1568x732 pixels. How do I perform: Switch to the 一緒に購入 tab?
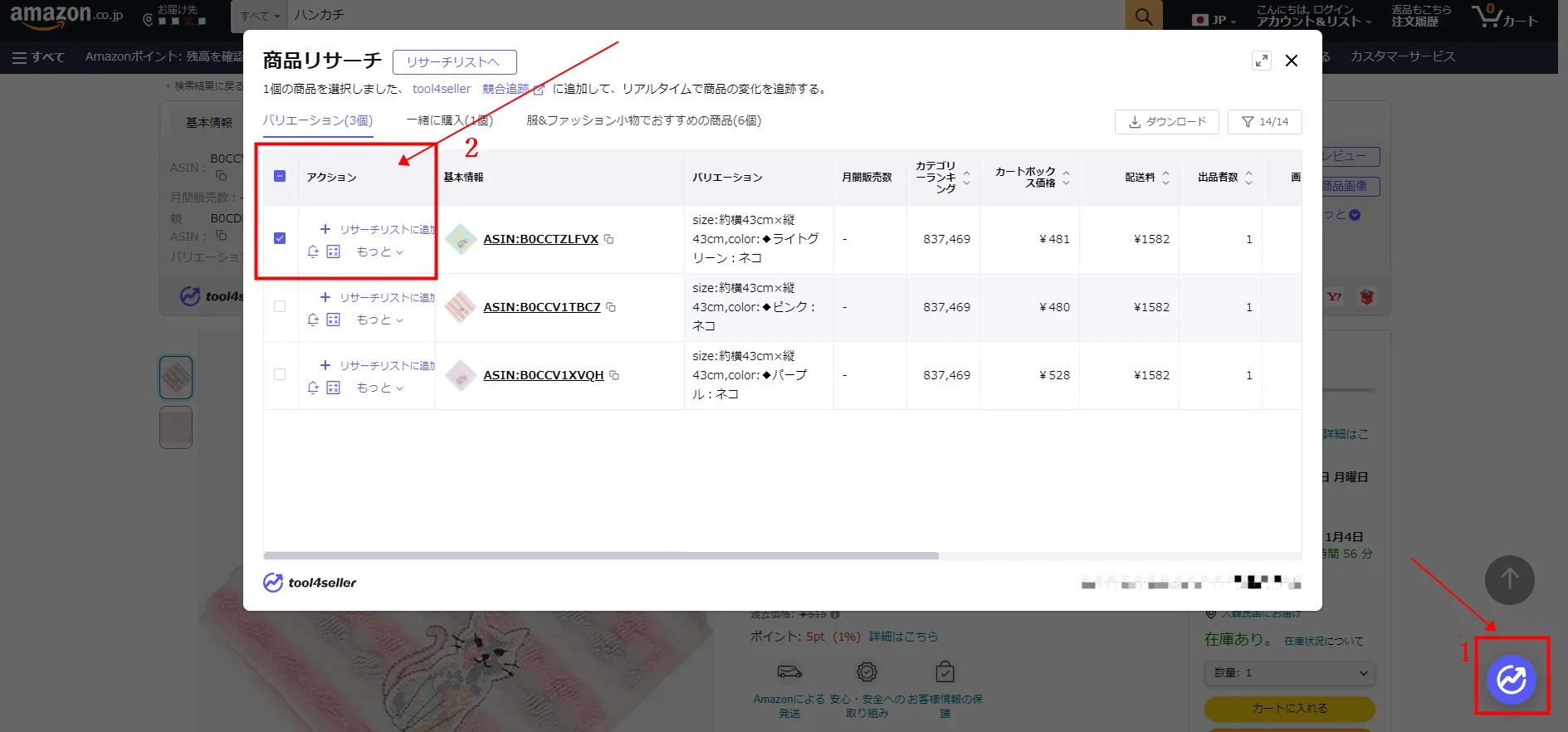449,120
